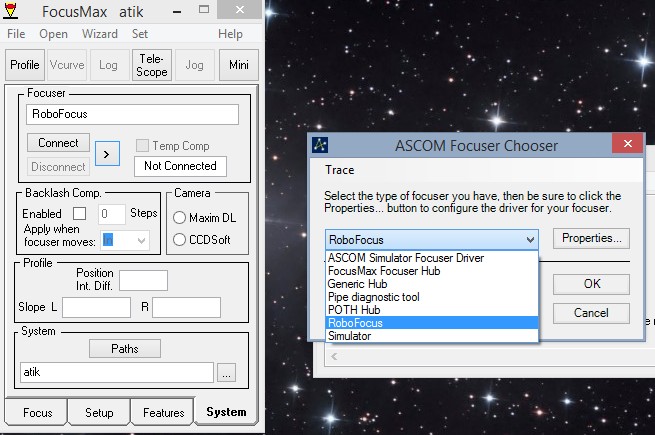Click the Not Connected status box
Viewport: 655px width, 435px height.
tap(180, 166)
